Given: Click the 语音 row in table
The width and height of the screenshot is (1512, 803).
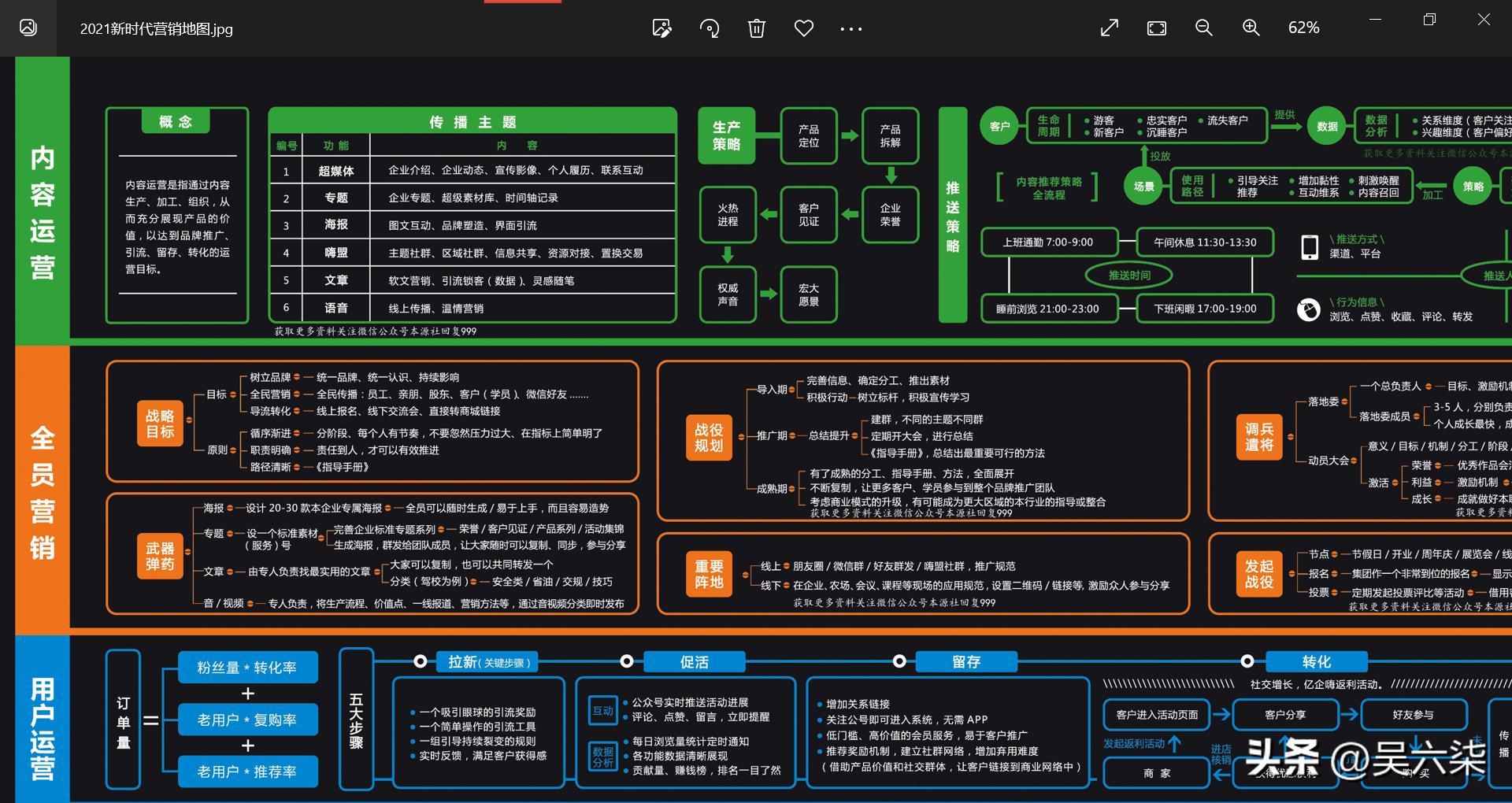Looking at the screenshot, I should click(472, 308).
